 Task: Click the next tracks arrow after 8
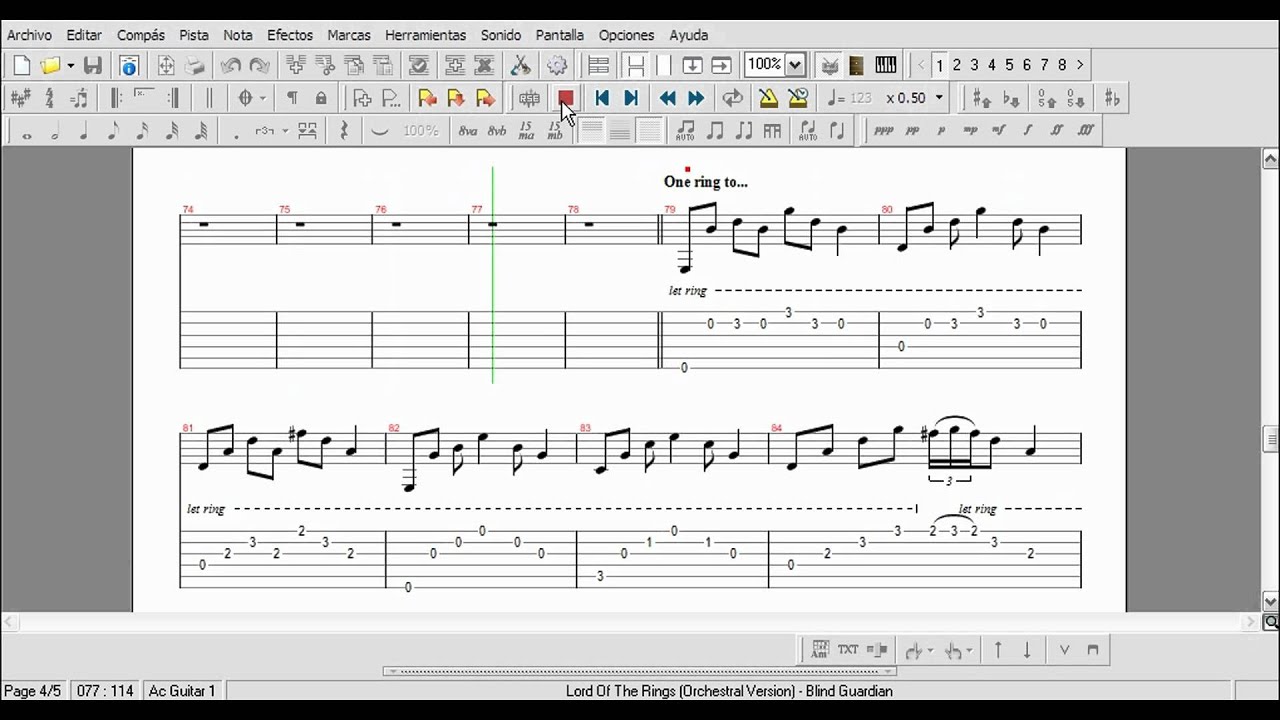click(1080, 65)
